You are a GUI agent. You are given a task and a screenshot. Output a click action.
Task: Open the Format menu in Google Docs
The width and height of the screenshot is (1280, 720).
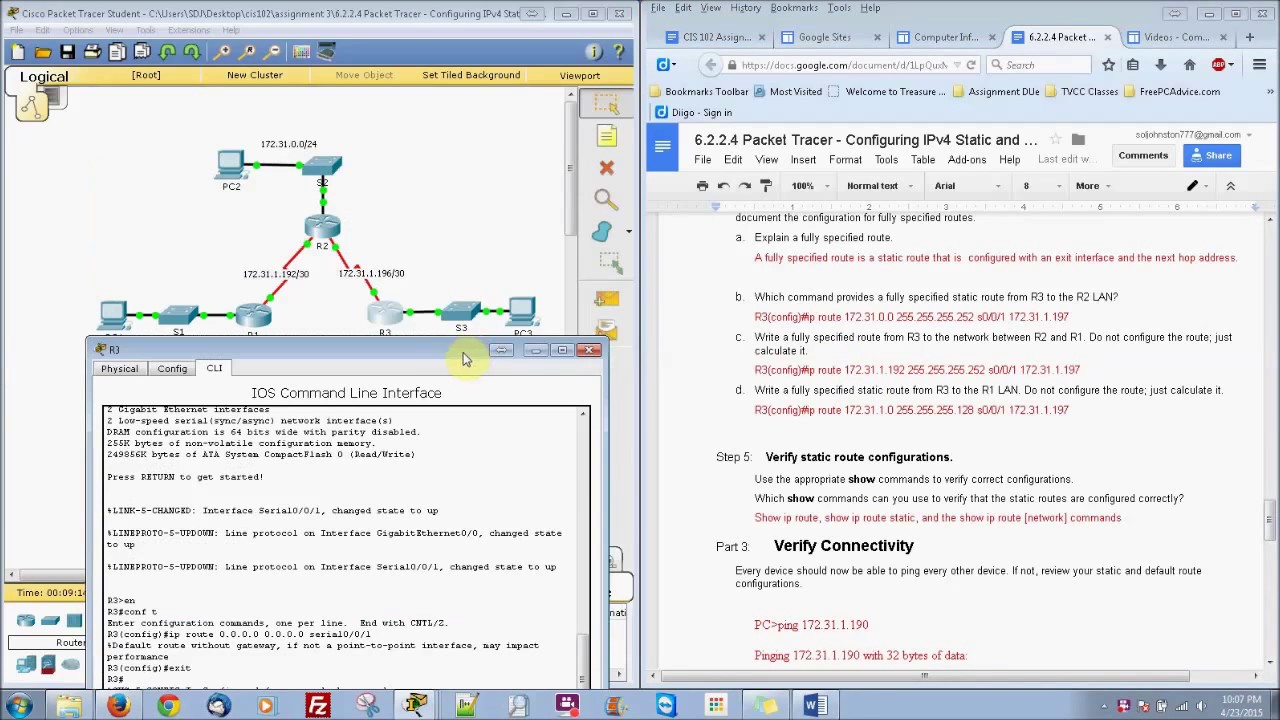845,160
